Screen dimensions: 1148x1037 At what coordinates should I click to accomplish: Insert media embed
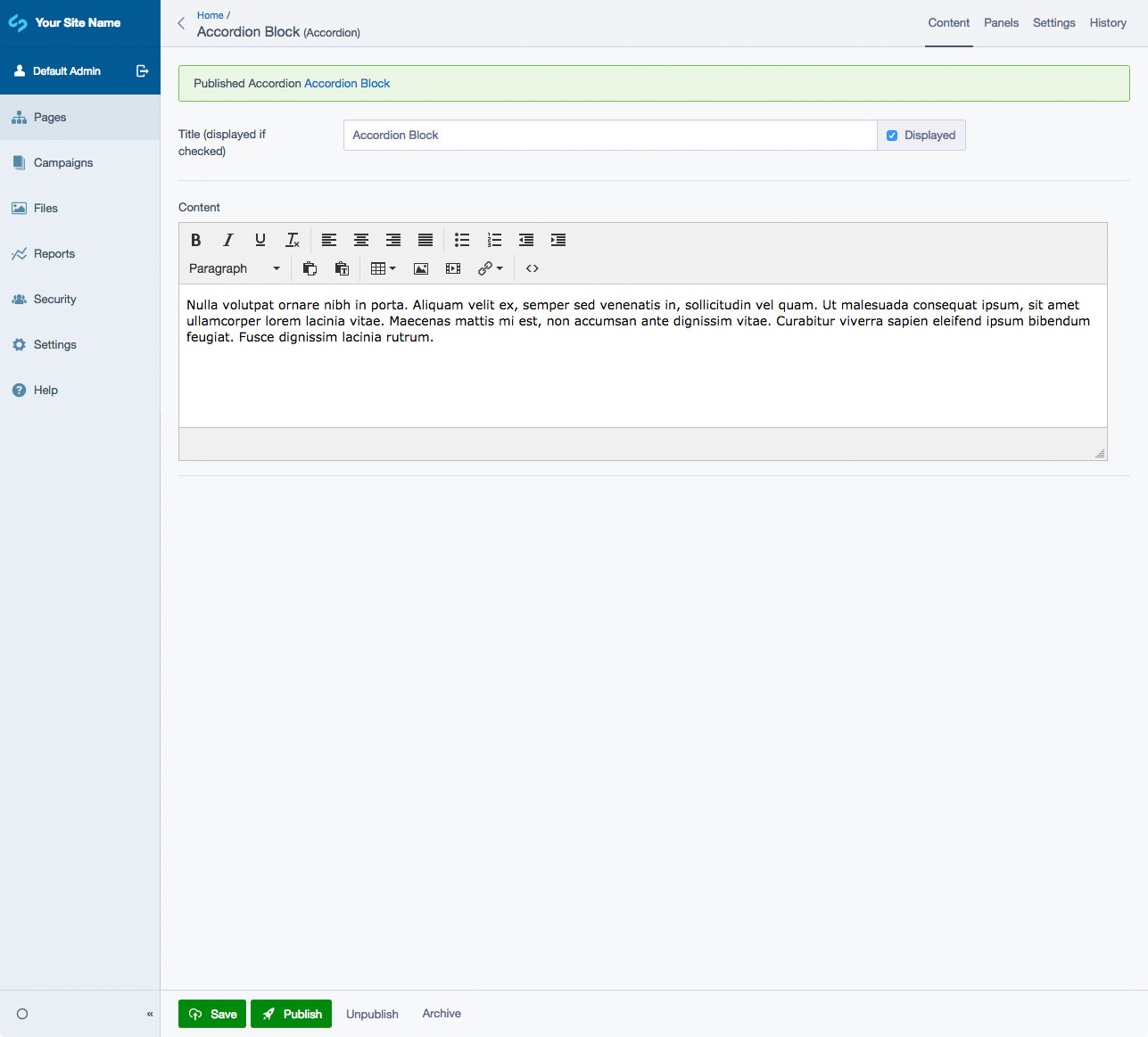tap(453, 268)
